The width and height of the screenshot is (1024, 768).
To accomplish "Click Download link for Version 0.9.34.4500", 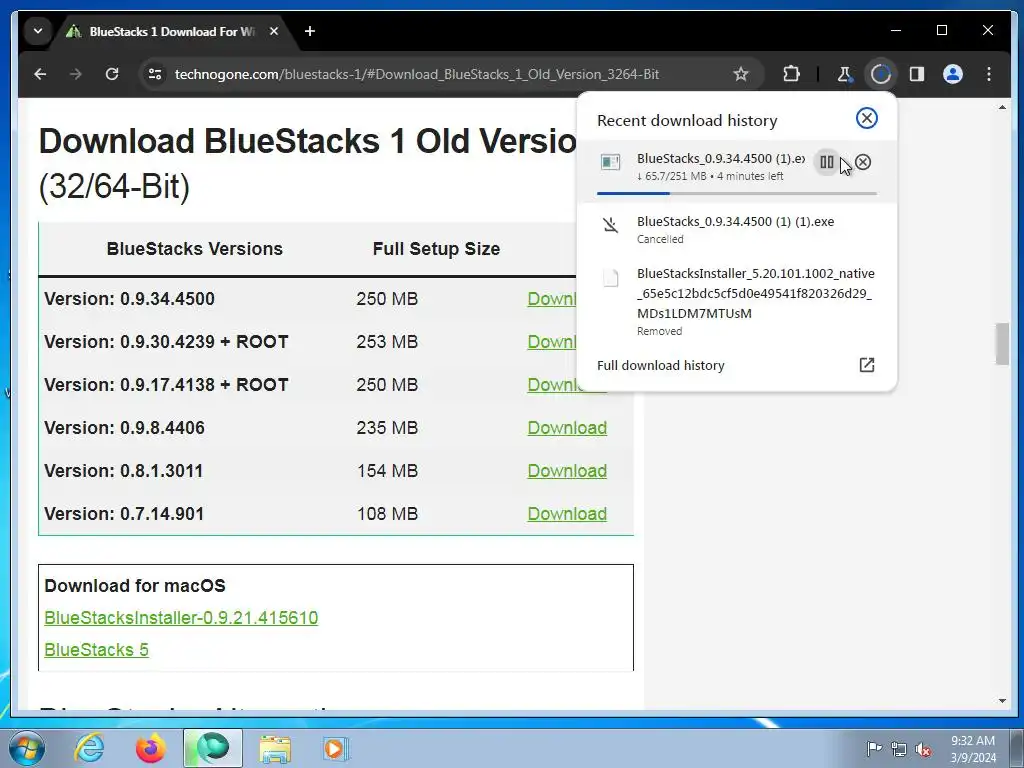I will [552, 298].
